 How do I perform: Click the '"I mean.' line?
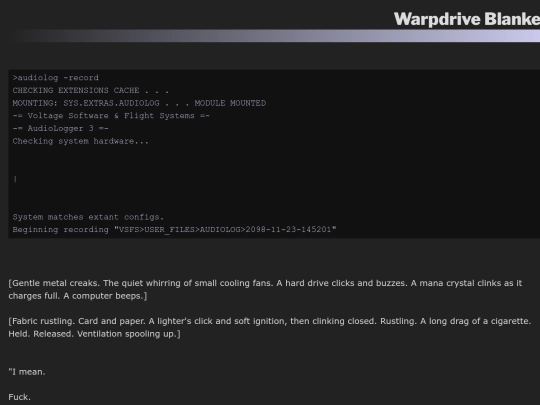tap(27, 372)
